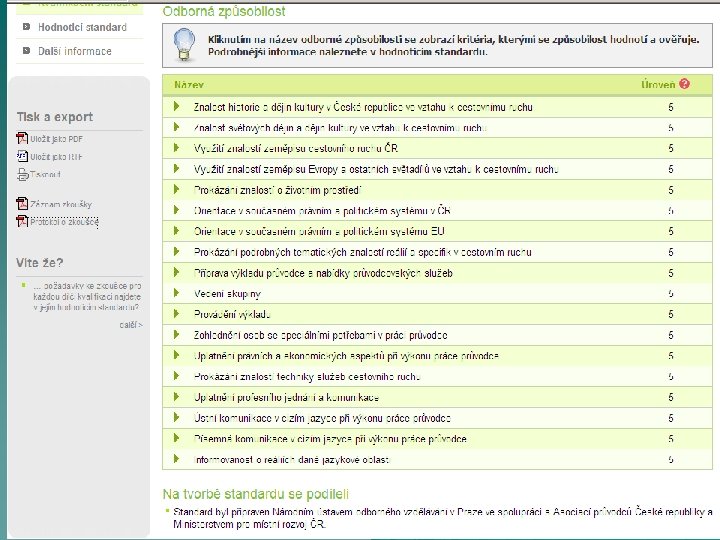This screenshot has width=720, height=540.
Task: Follow the další link under Víte že
Action: point(131,325)
